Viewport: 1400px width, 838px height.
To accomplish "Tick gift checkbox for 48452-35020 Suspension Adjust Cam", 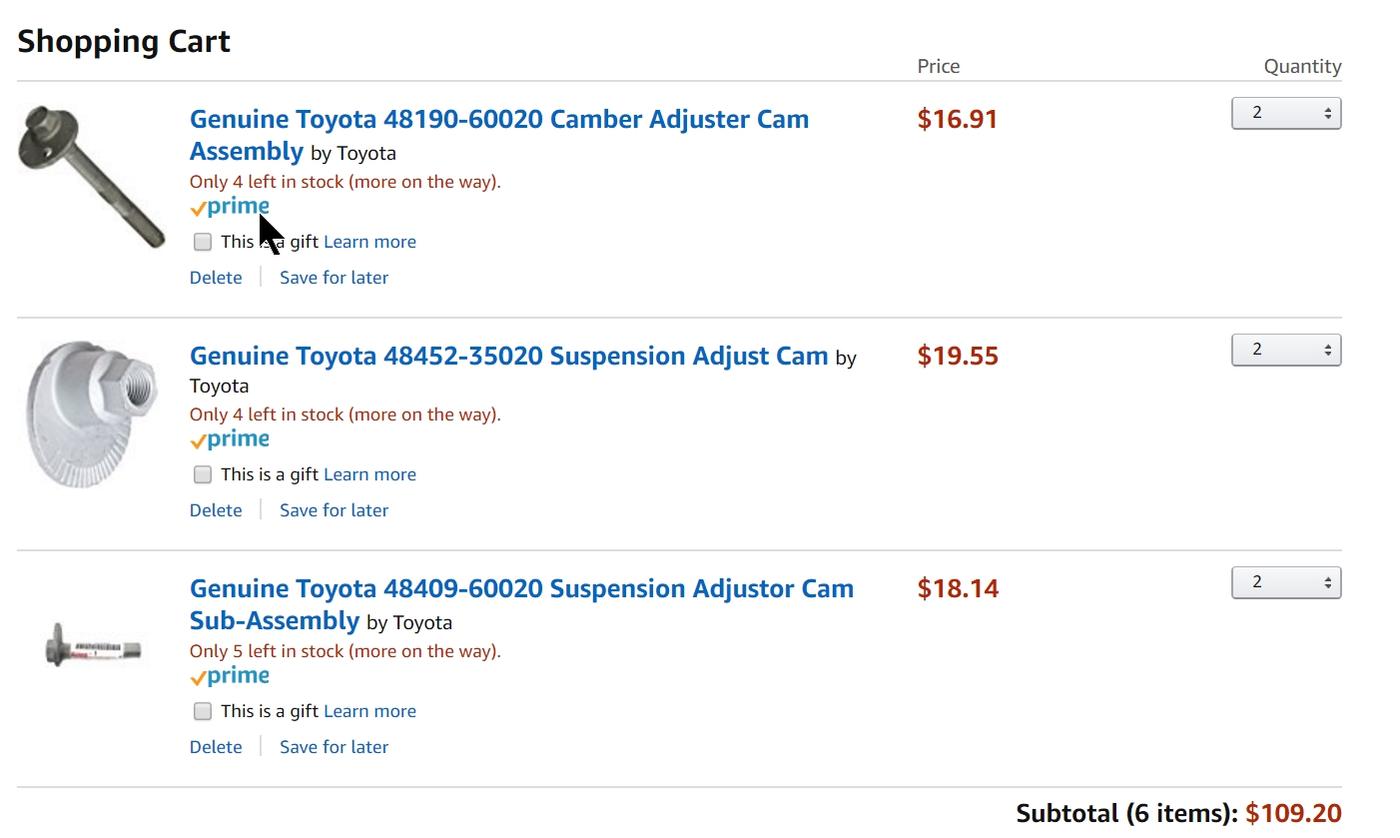I will [203, 475].
